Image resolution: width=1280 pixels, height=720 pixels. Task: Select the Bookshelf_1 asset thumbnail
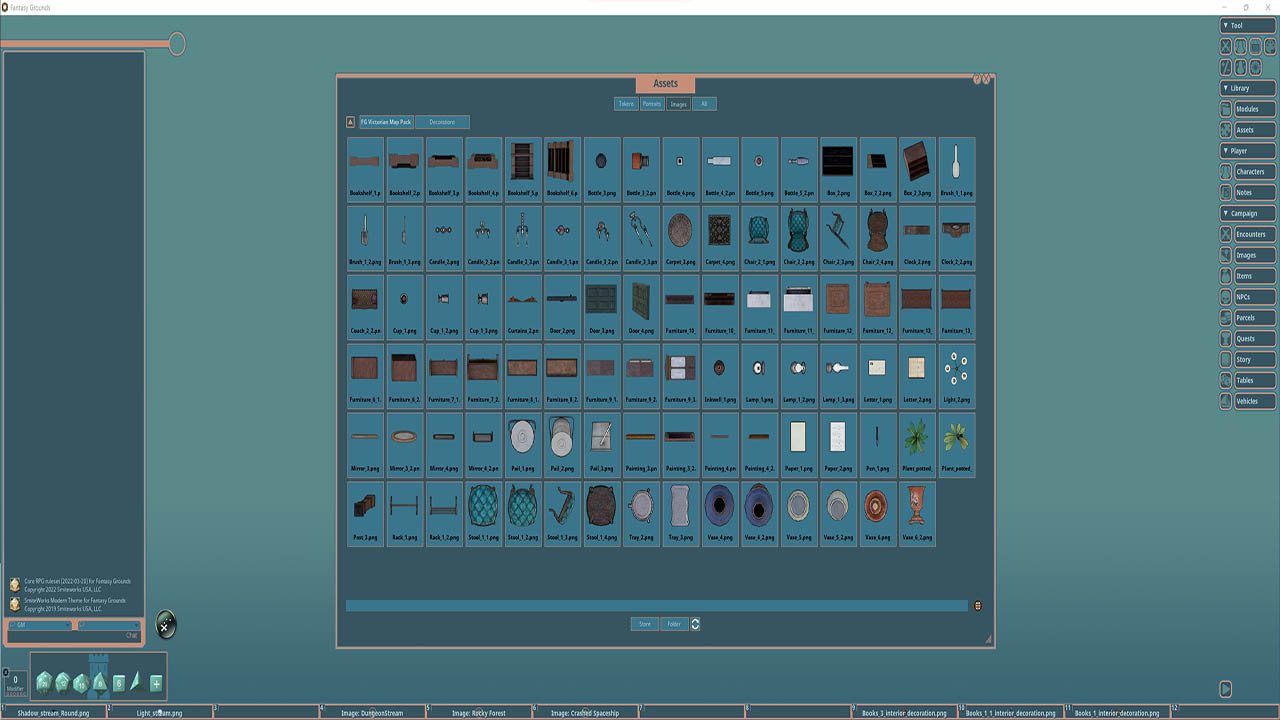tap(364, 162)
